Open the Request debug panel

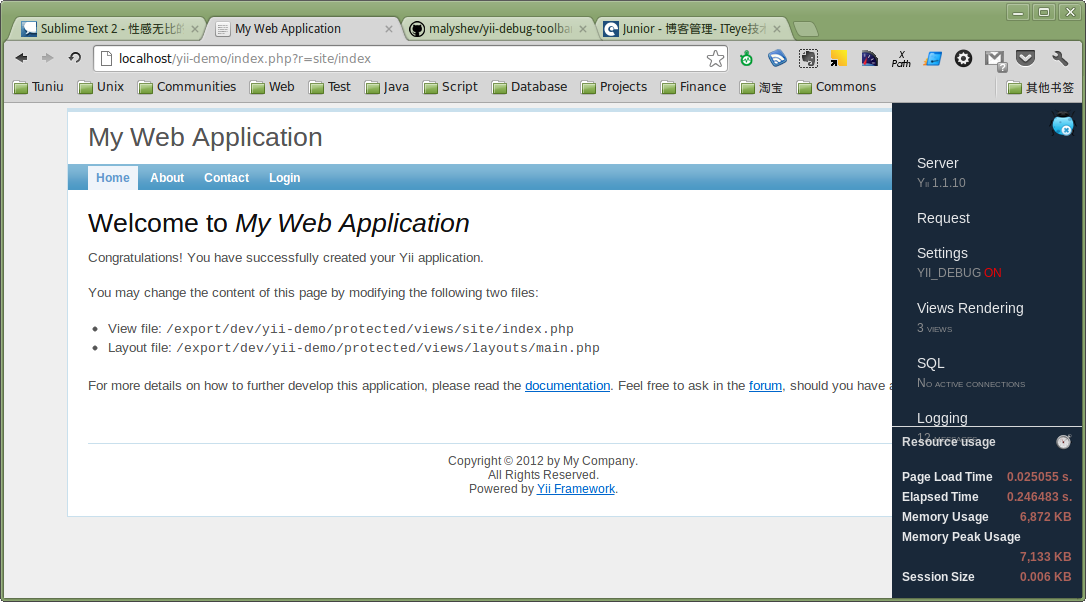tap(943, 218)
